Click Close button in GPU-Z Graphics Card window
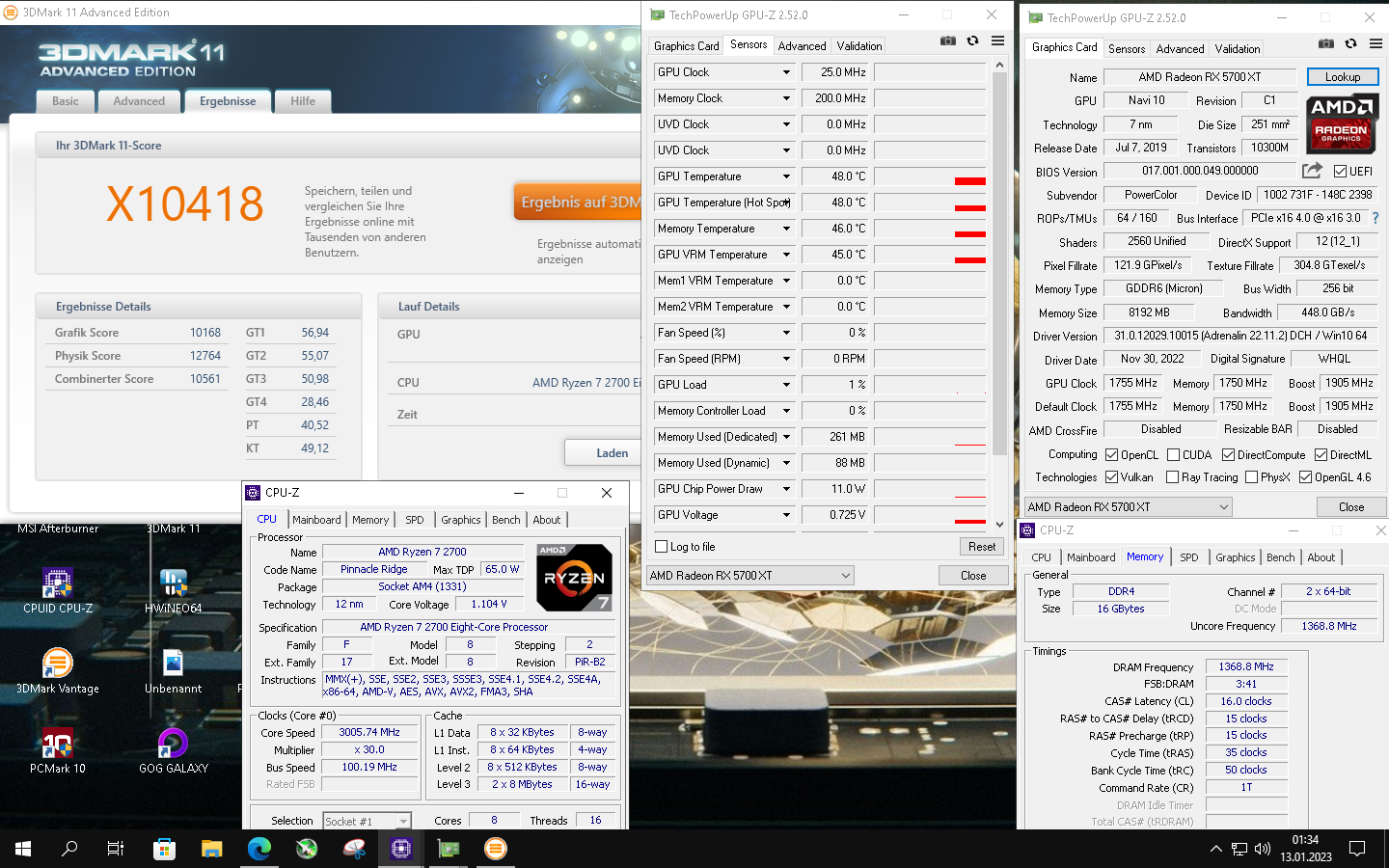Image resolution: width=1389 pixels, height=868 pixels. pyautogui.click(x=1351, y=507)
